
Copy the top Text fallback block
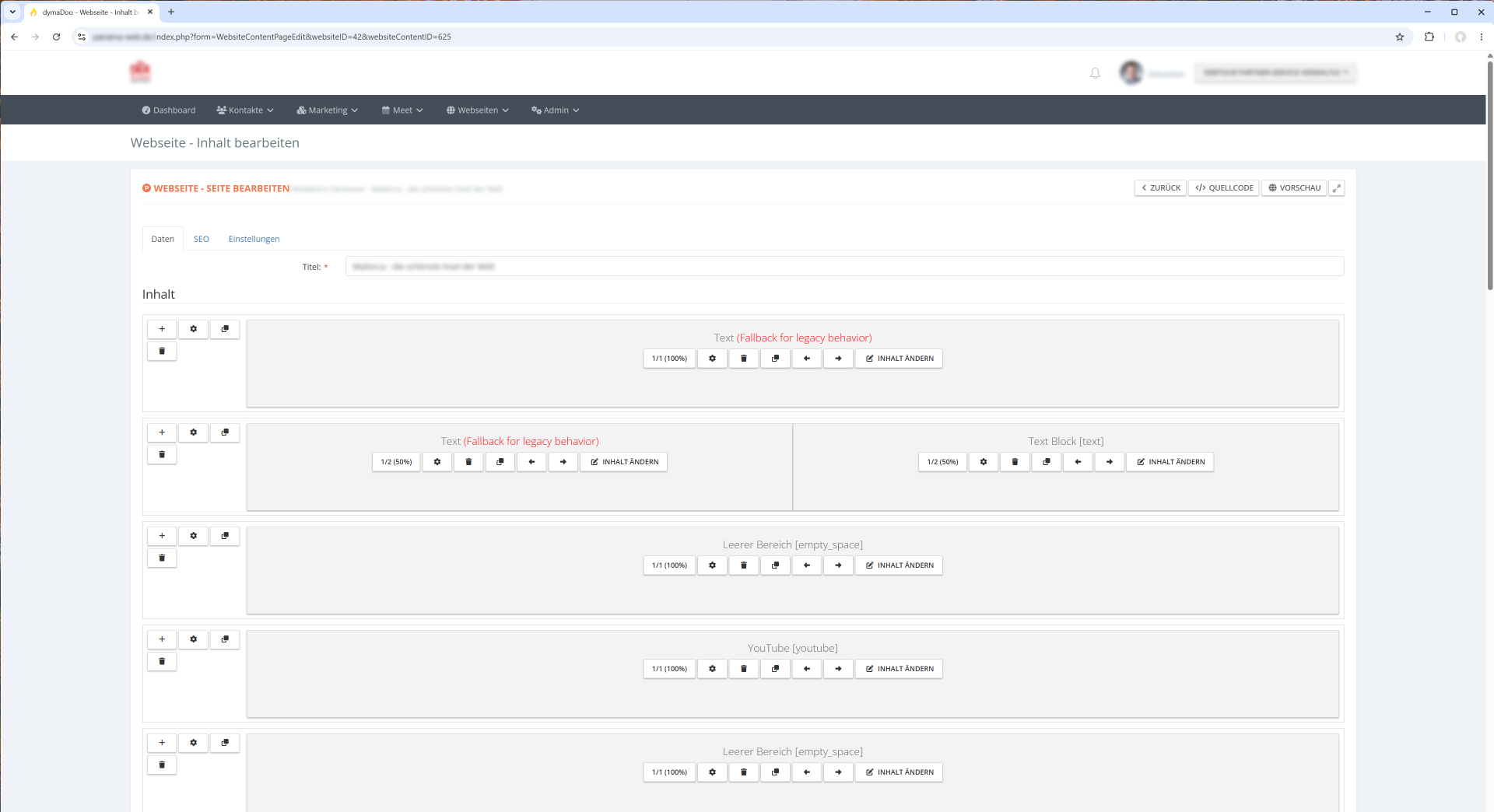pyautogui.click(x=775, y=359)
